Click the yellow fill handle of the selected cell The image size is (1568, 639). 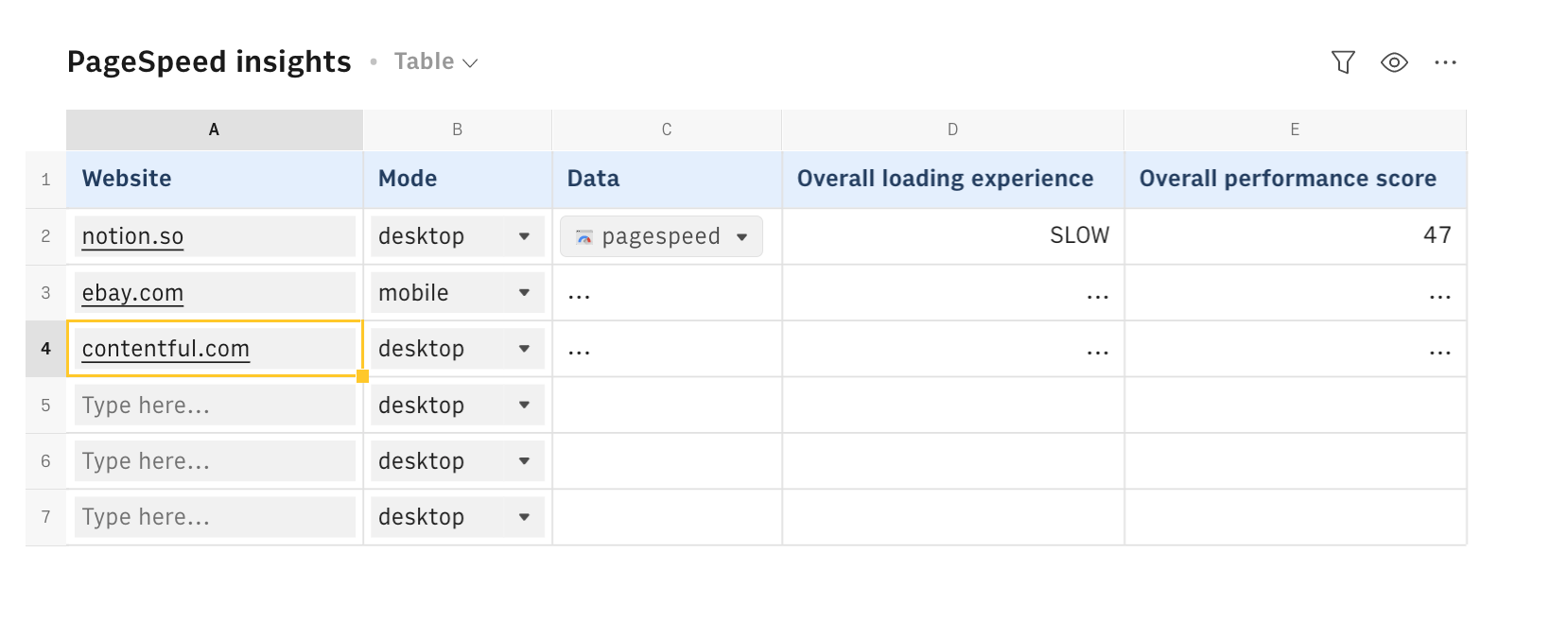click(x=362, y=376)
